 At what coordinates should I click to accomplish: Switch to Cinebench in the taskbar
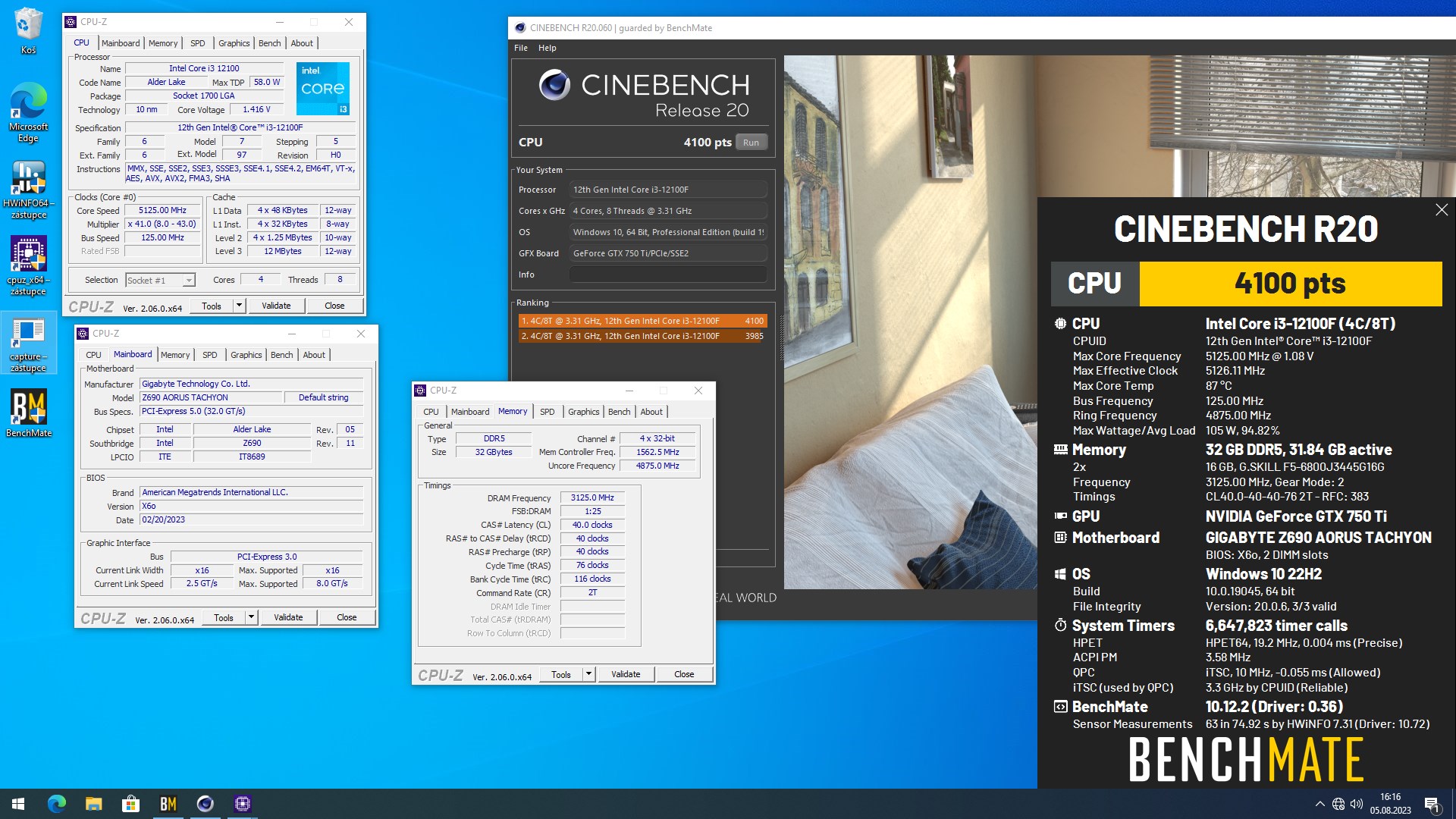coord(205,804)
